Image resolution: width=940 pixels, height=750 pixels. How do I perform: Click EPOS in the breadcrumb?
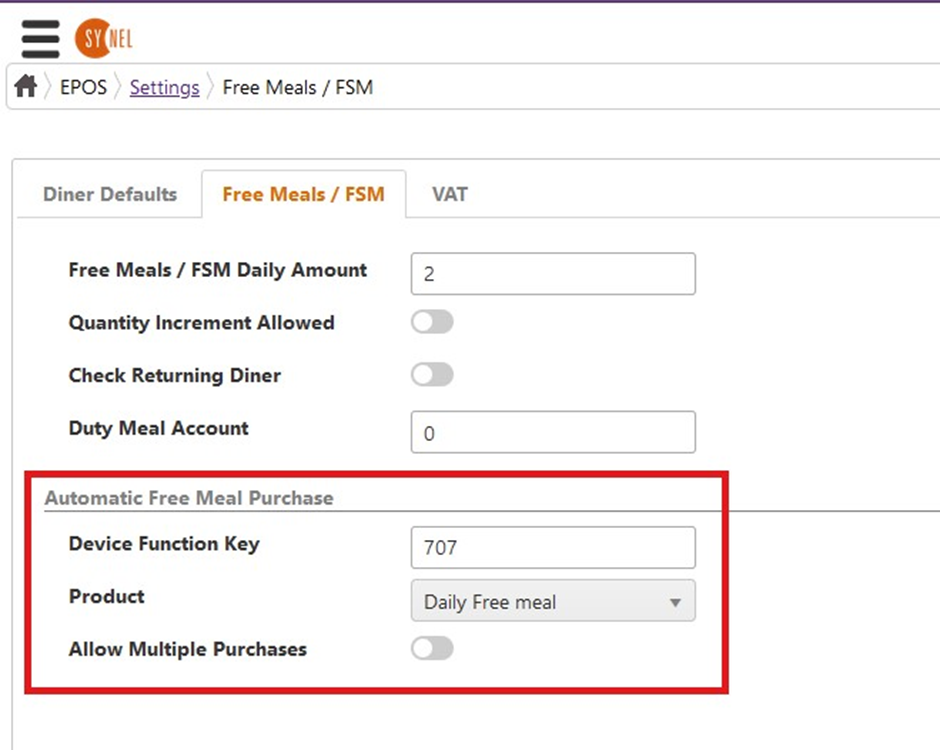pyautogui.click(x=83, y=88)
